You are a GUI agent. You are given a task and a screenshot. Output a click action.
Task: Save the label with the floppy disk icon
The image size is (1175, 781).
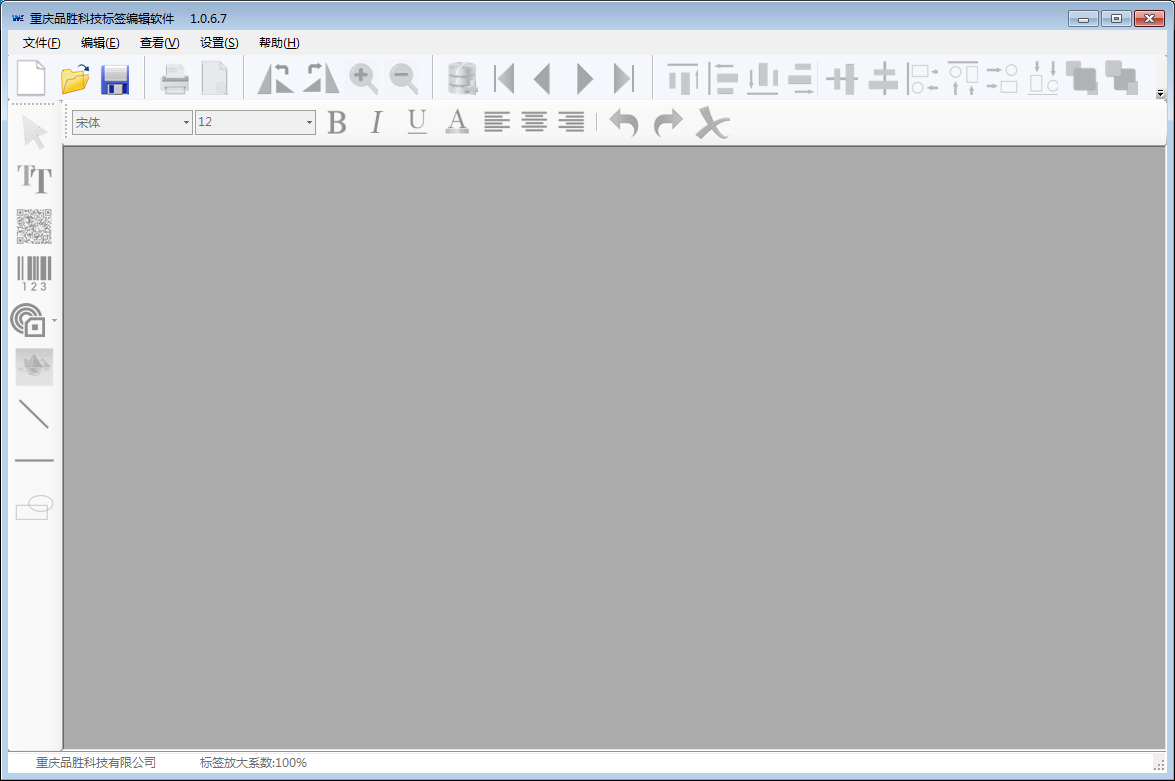click(x=115, y=79)
